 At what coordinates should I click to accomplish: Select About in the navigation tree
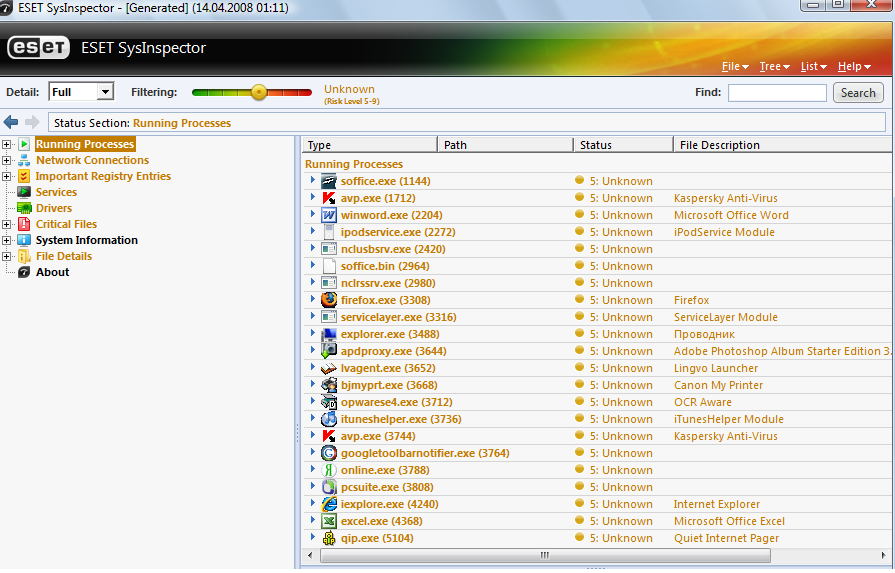pos(53,272)
